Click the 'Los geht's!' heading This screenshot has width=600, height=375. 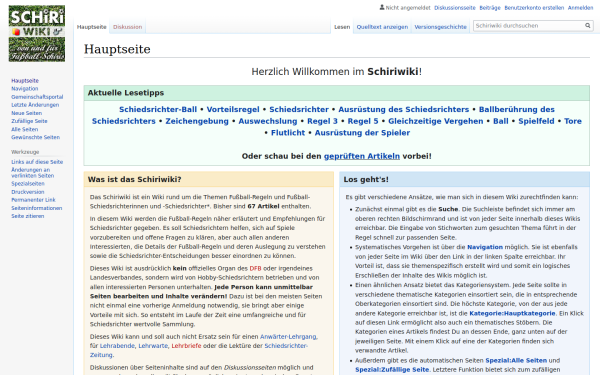tap(366, 179)
